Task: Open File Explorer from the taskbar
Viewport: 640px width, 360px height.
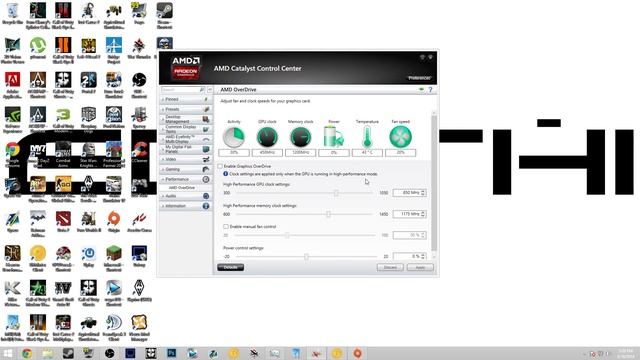Action: pyautogui.click(x=48, y=353)
